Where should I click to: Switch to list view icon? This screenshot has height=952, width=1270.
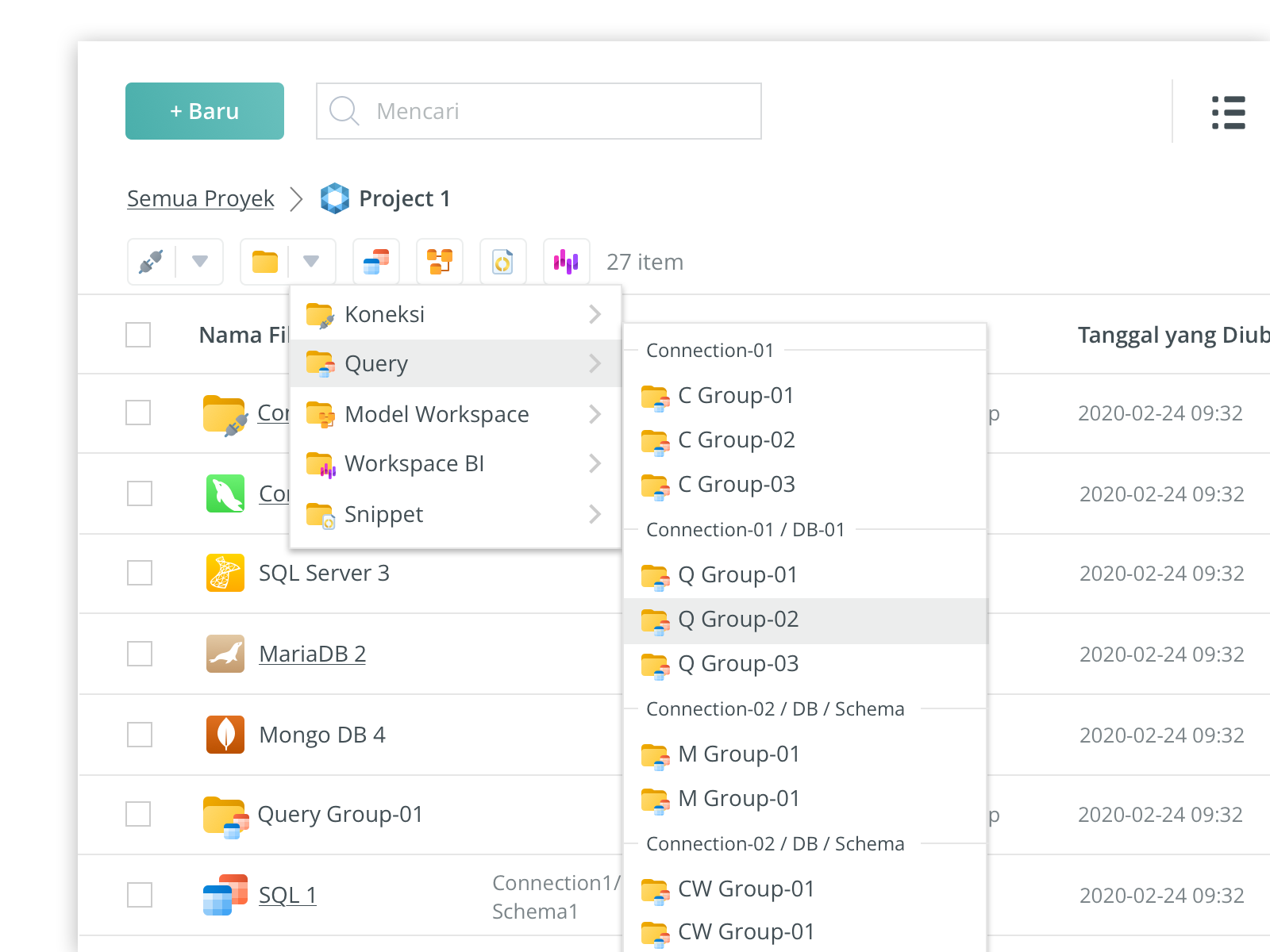tap(1228, 113)
